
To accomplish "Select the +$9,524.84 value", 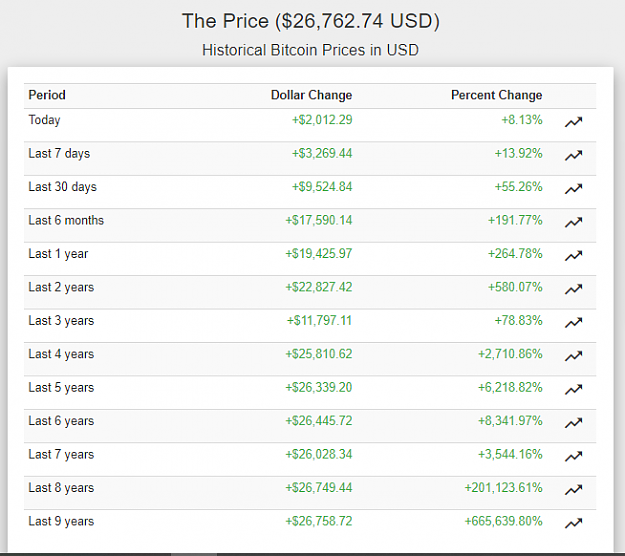I will click(322, 187).
